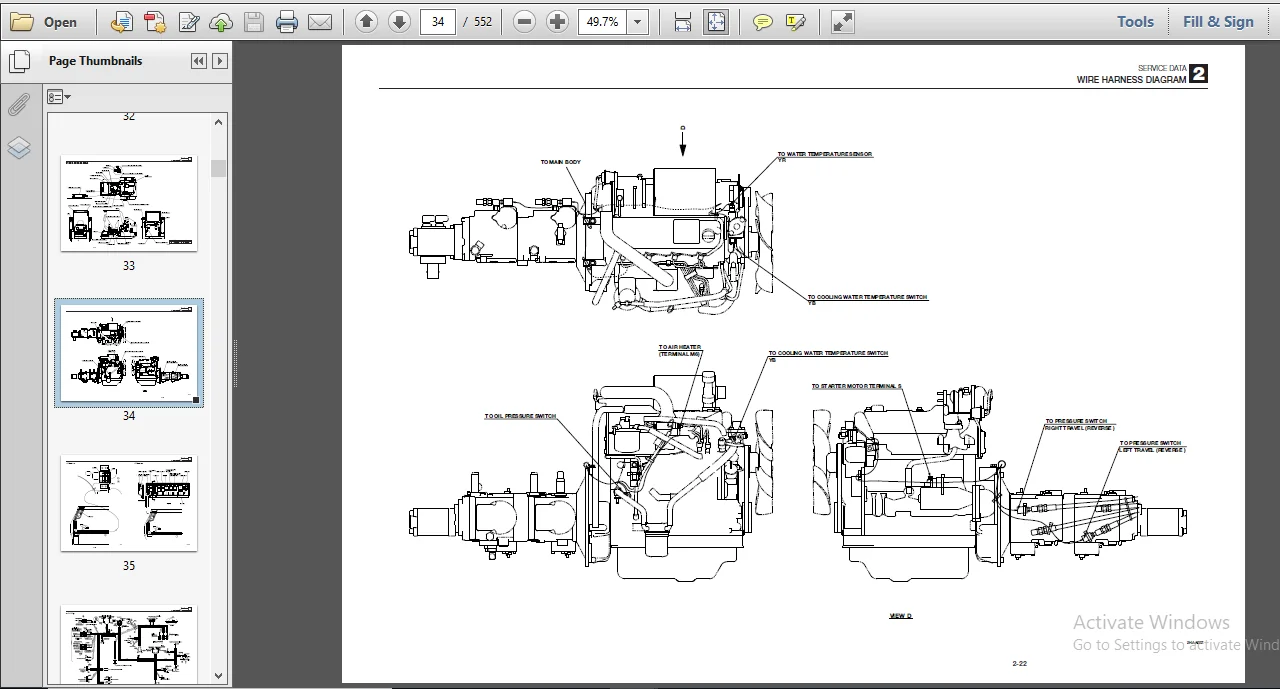Click the TO OIL PRESSURE SWITCH label
1280x689 pixels.
(x=520, y=416)
